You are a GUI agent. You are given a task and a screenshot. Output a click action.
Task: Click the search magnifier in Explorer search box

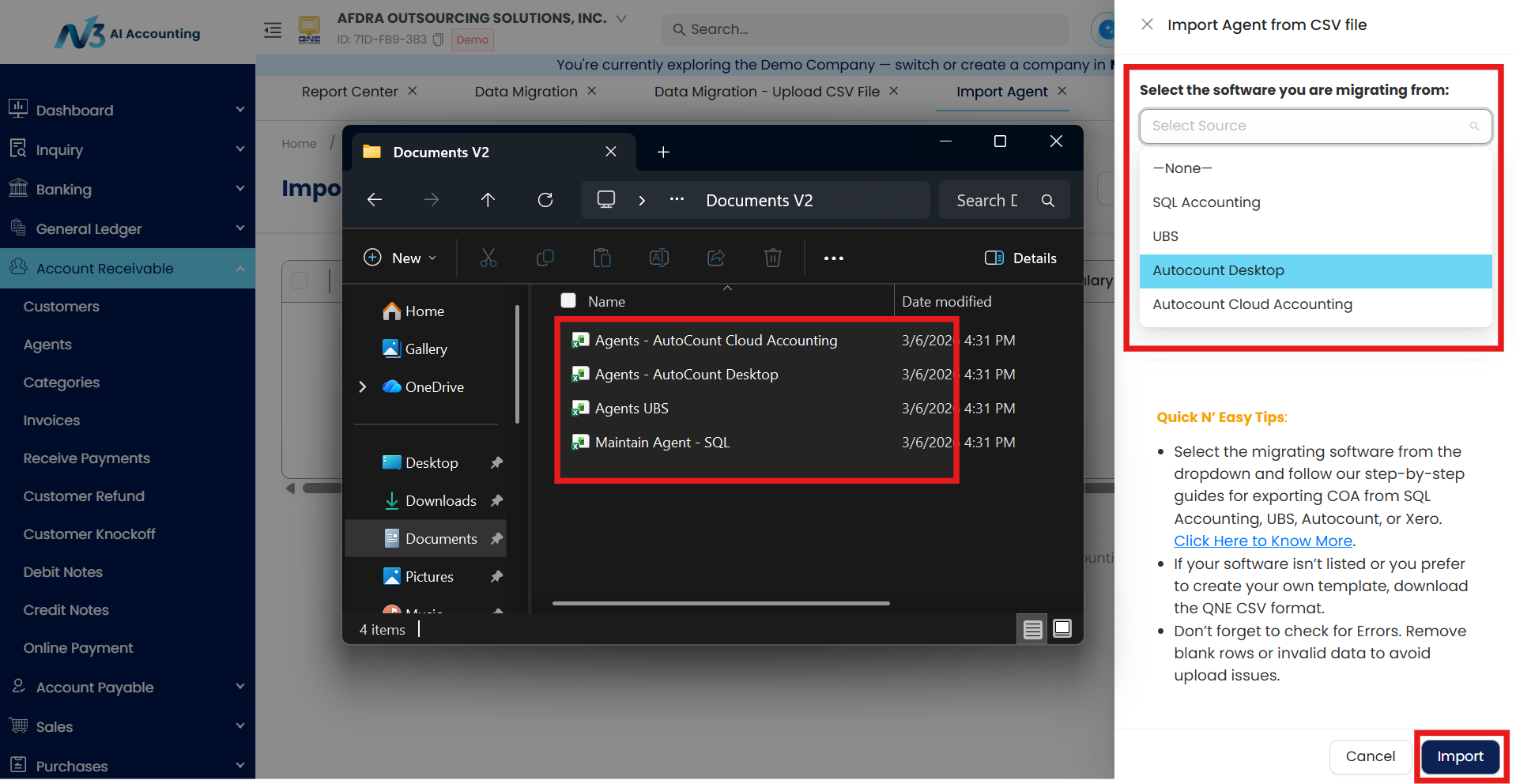[x=1048, y=201]
